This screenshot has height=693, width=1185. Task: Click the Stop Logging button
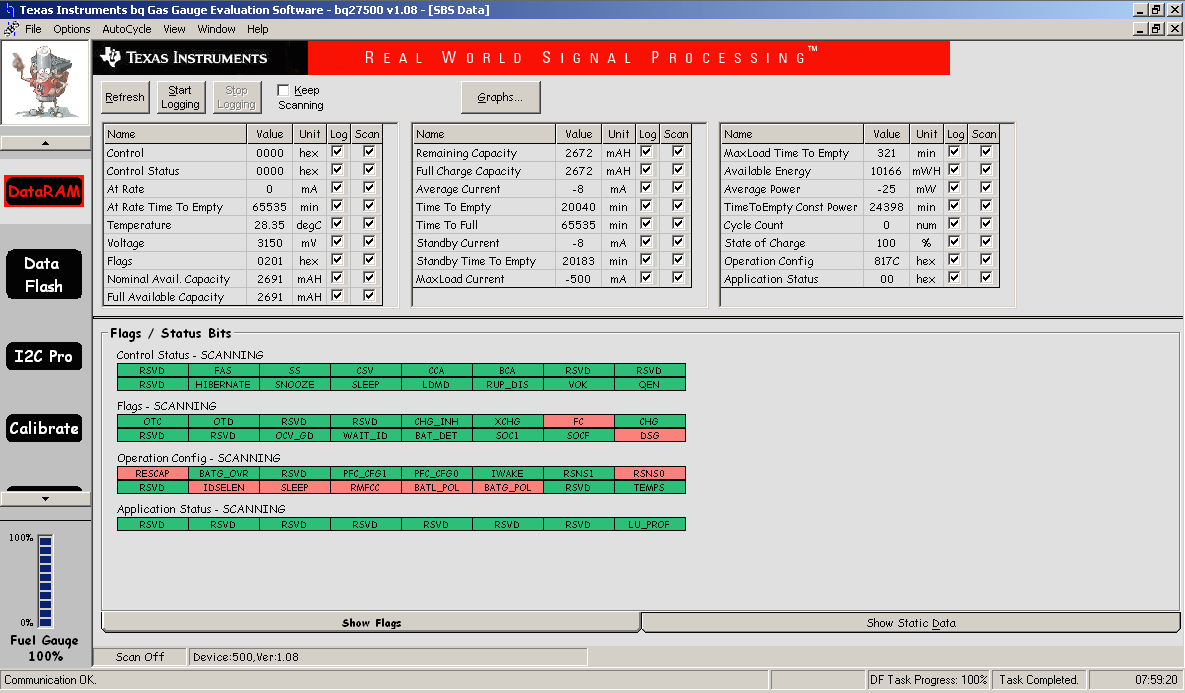pos(237,97)
